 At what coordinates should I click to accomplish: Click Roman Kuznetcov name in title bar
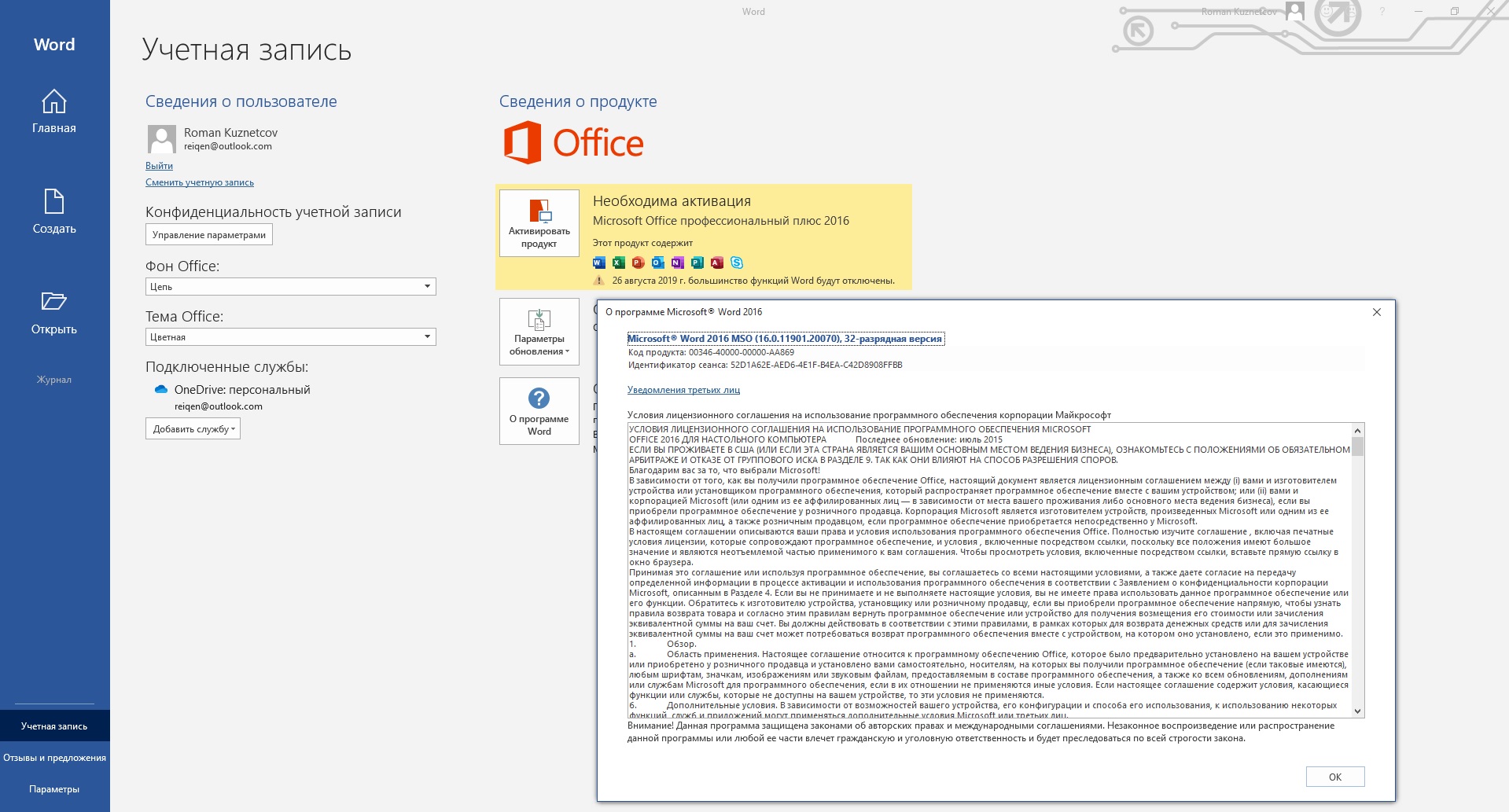(x=1238, y=12)
